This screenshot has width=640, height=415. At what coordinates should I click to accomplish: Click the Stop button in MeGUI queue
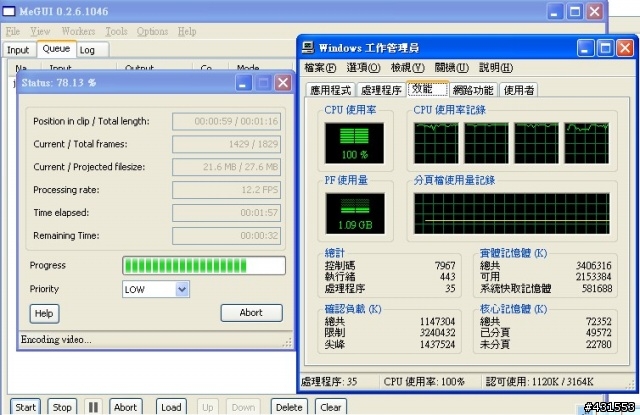pos(62,407)
